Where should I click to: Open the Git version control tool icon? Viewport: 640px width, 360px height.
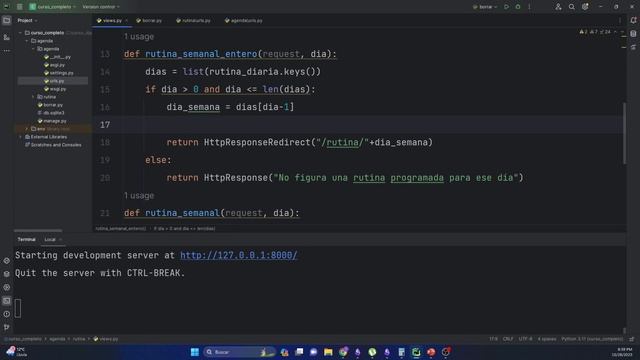7,327
